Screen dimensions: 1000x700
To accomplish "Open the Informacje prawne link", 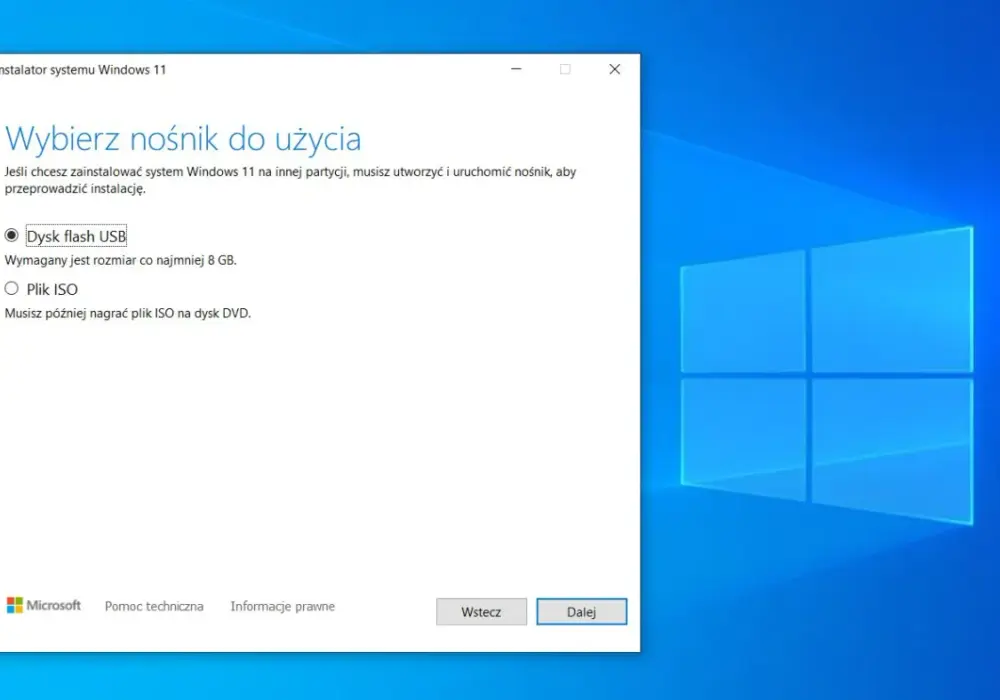I will coord(283,606).
